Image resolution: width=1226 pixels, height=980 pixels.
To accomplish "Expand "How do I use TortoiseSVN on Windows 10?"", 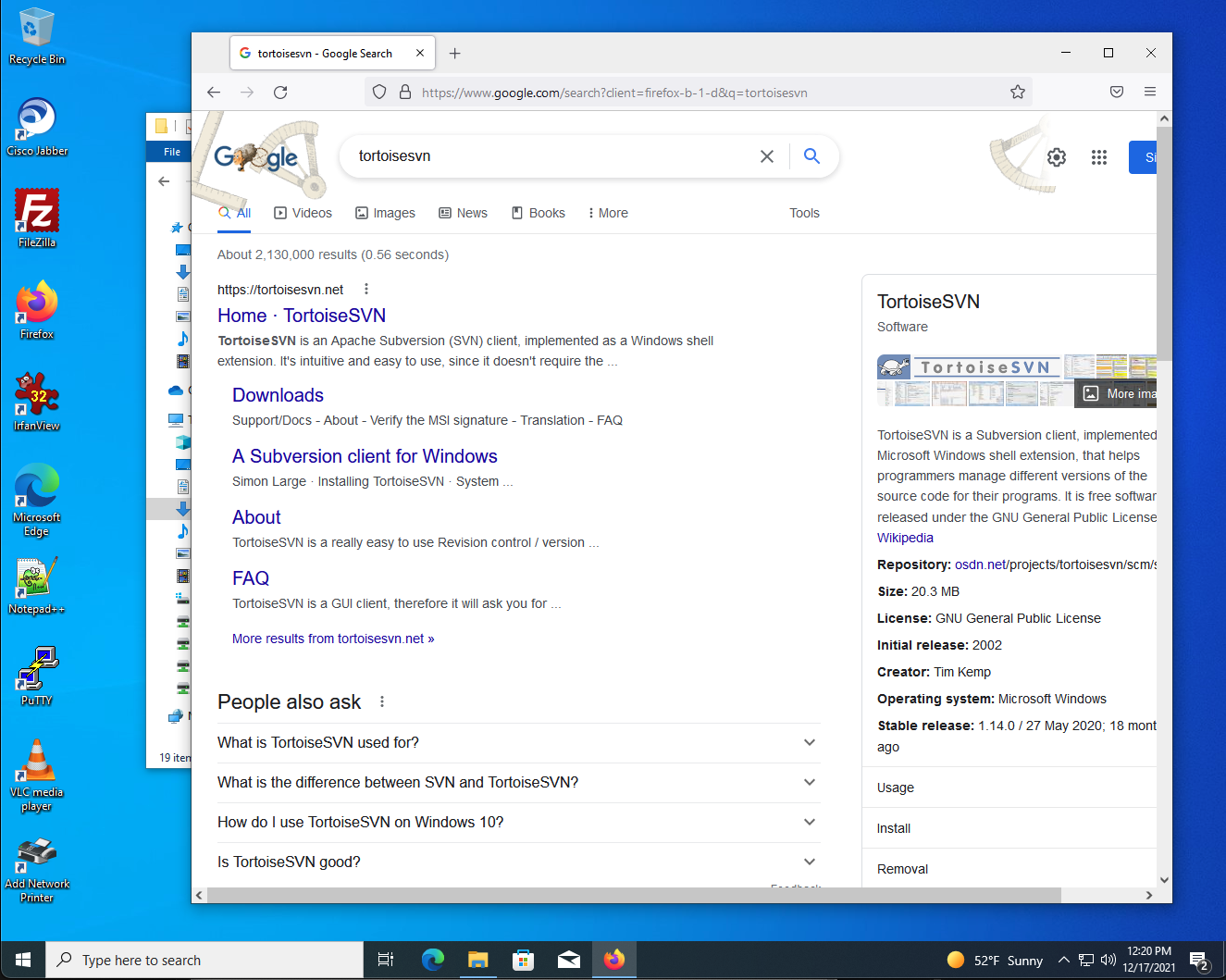I will click(x=518, y=822).
